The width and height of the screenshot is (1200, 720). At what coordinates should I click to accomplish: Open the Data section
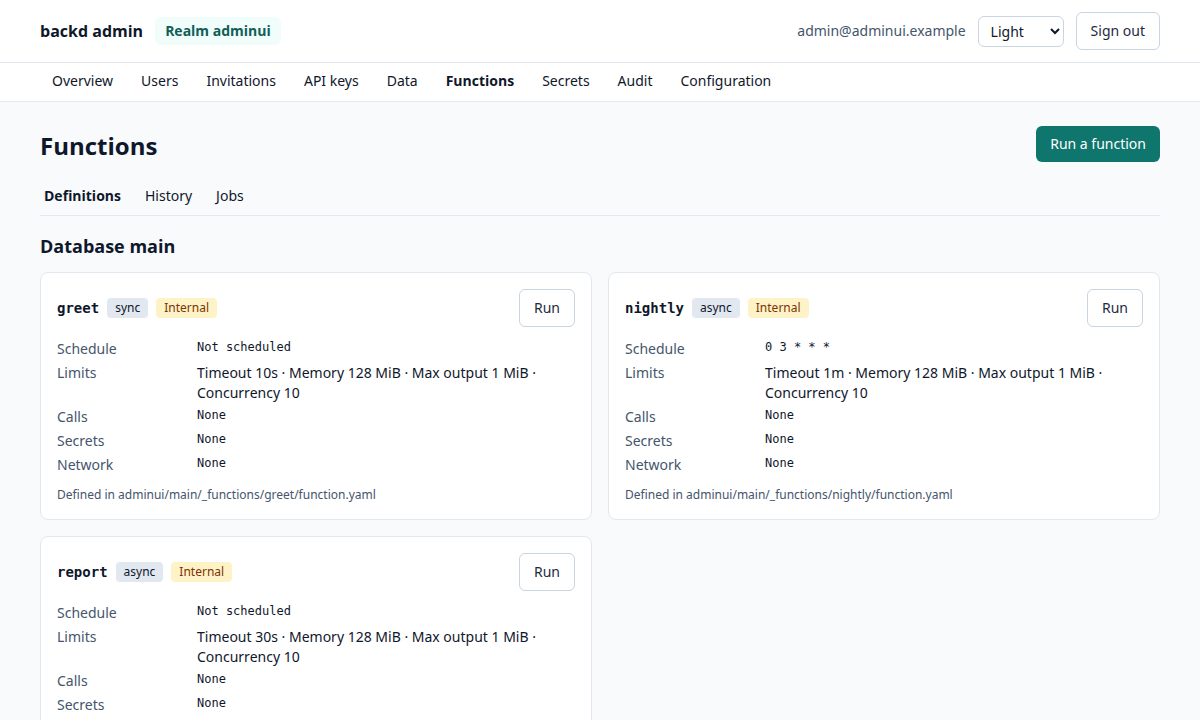point(402,81)
